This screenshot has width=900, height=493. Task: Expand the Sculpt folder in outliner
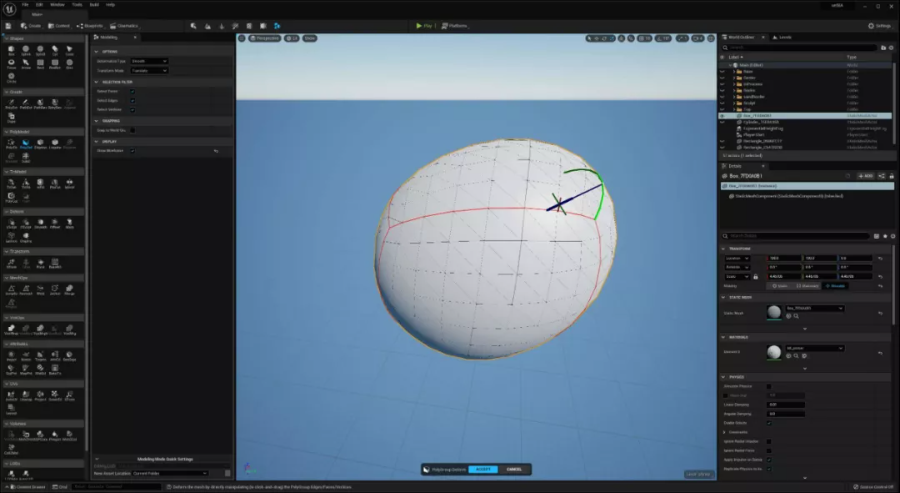735,103
